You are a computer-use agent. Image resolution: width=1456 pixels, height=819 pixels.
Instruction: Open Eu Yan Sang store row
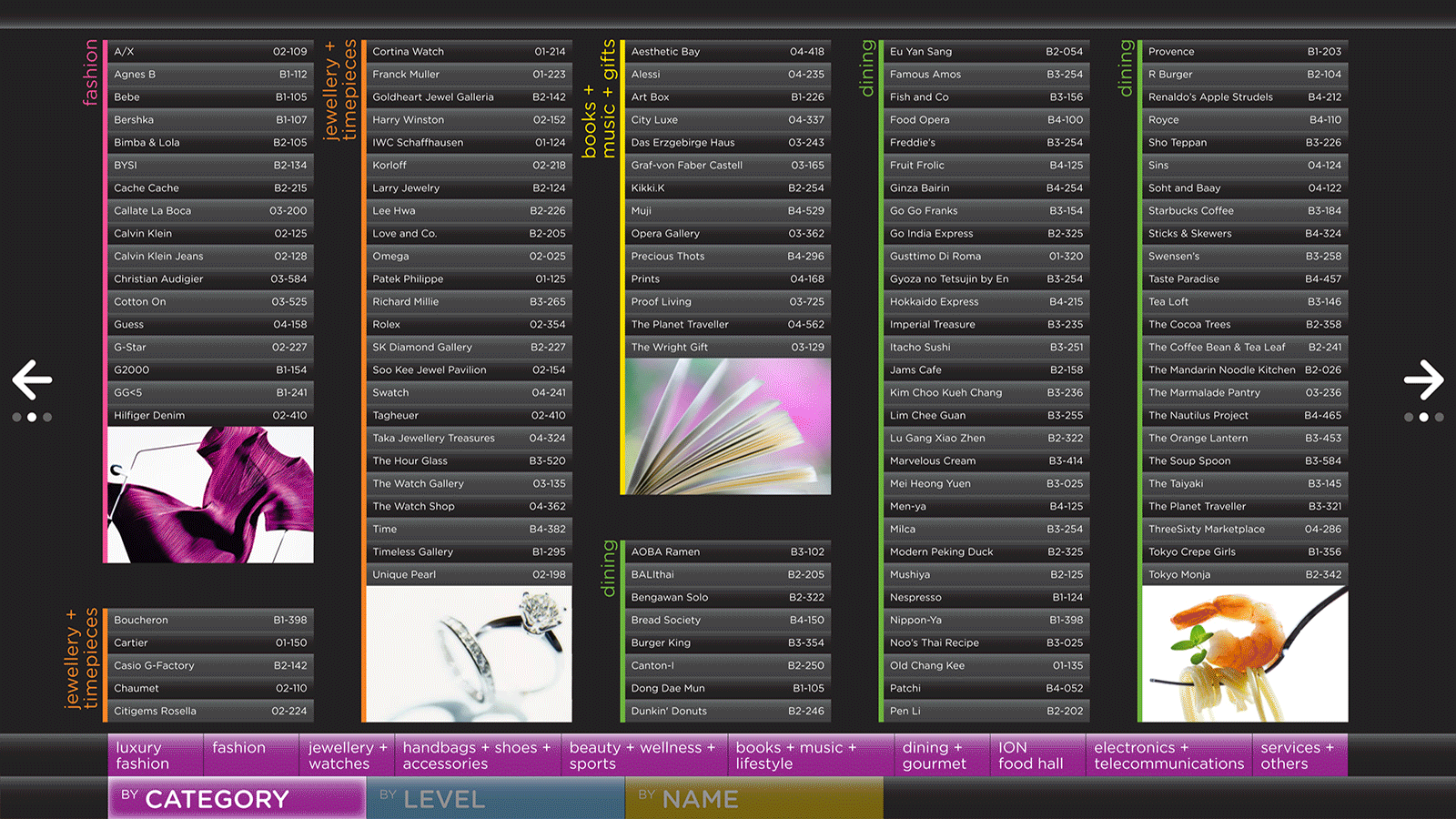tap(986, 52)
